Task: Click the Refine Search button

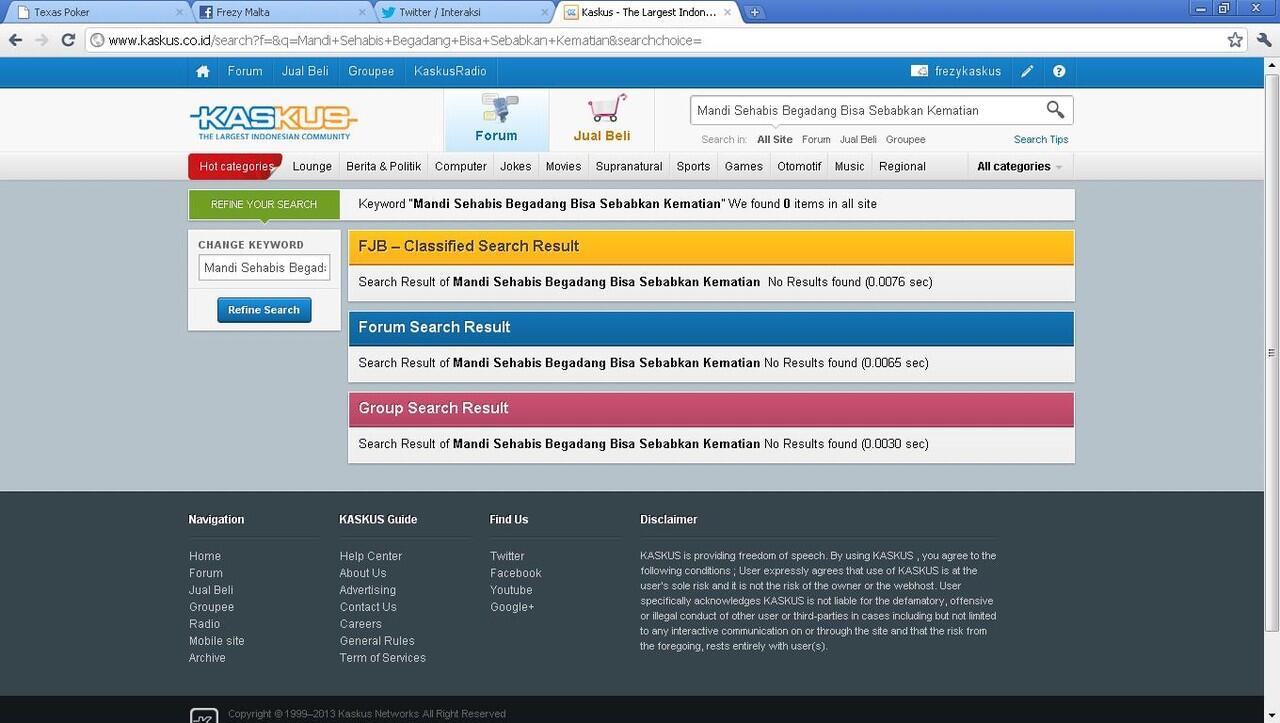Action: click(x=264, y=310)
